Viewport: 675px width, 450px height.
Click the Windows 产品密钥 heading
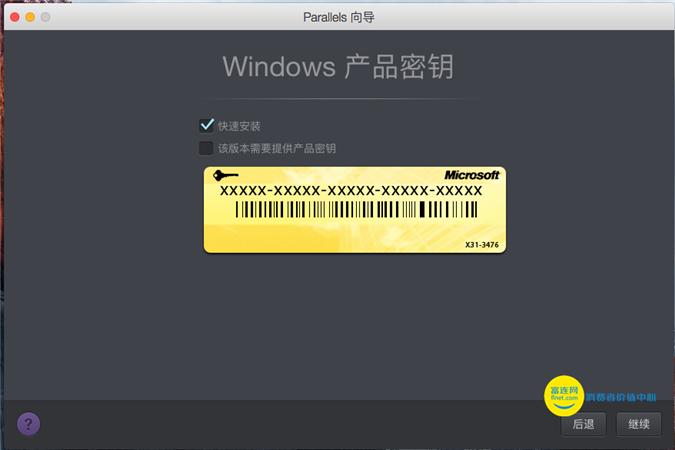(x=338, y=67)
